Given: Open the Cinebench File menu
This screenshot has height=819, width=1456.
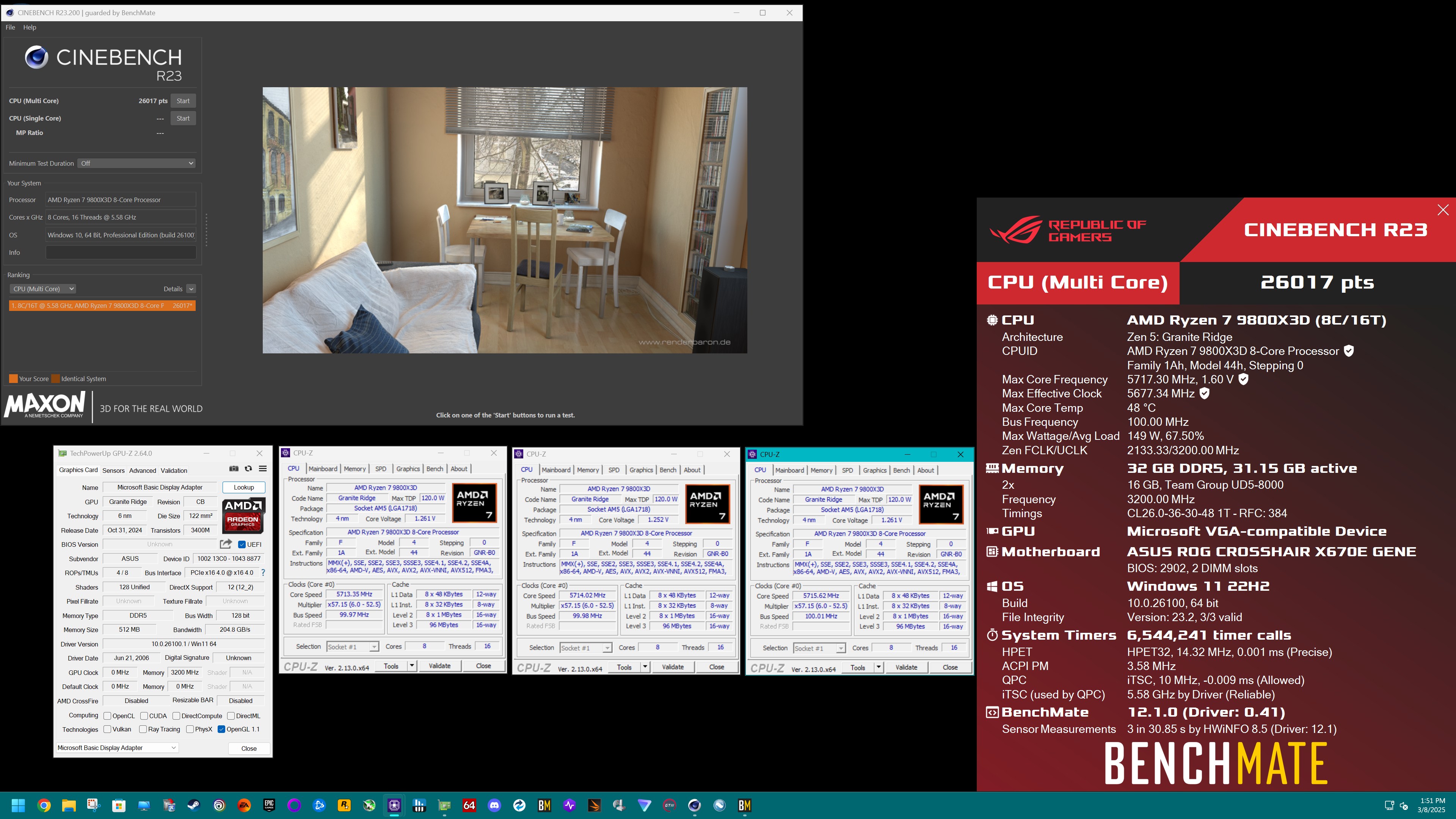Looking at the screenshot, I should 10,27.
